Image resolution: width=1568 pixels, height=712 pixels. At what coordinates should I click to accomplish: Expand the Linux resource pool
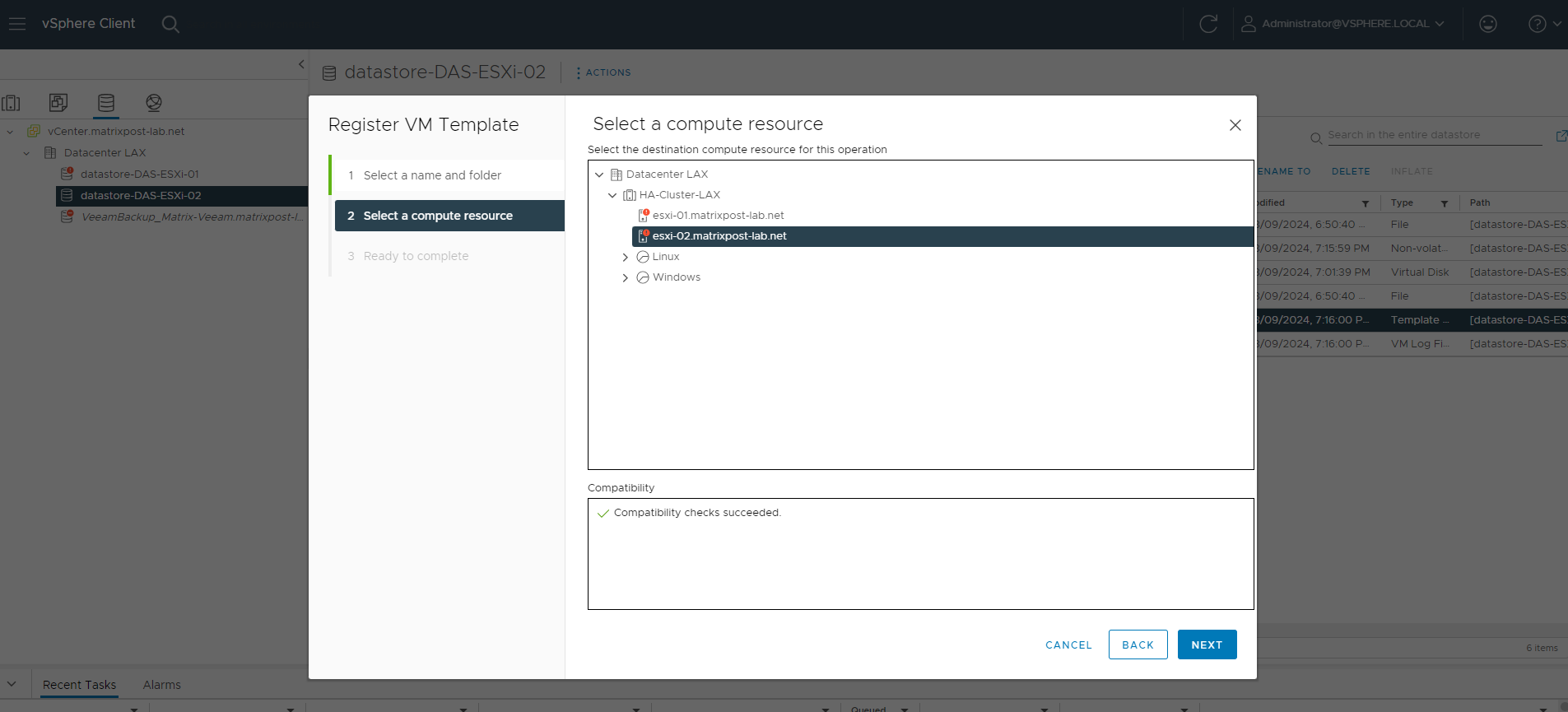(x=626, y=257)
